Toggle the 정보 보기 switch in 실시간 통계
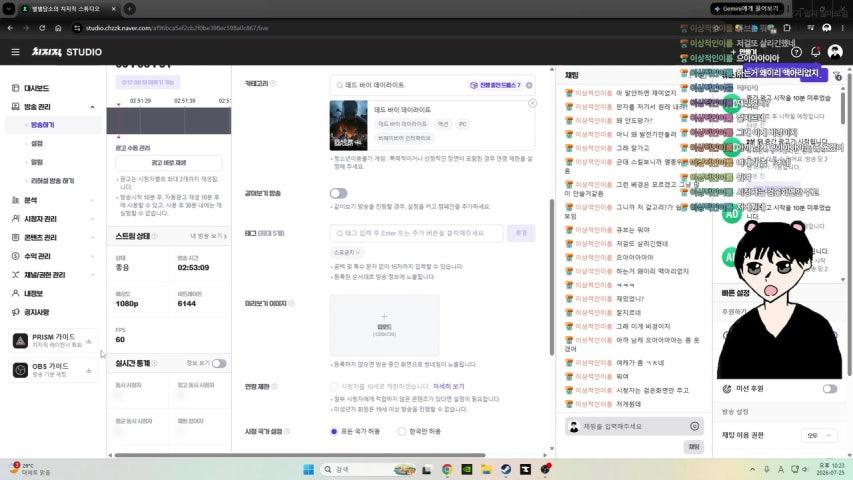This screenshot has height=480, width=853. (x=219, y=364)
